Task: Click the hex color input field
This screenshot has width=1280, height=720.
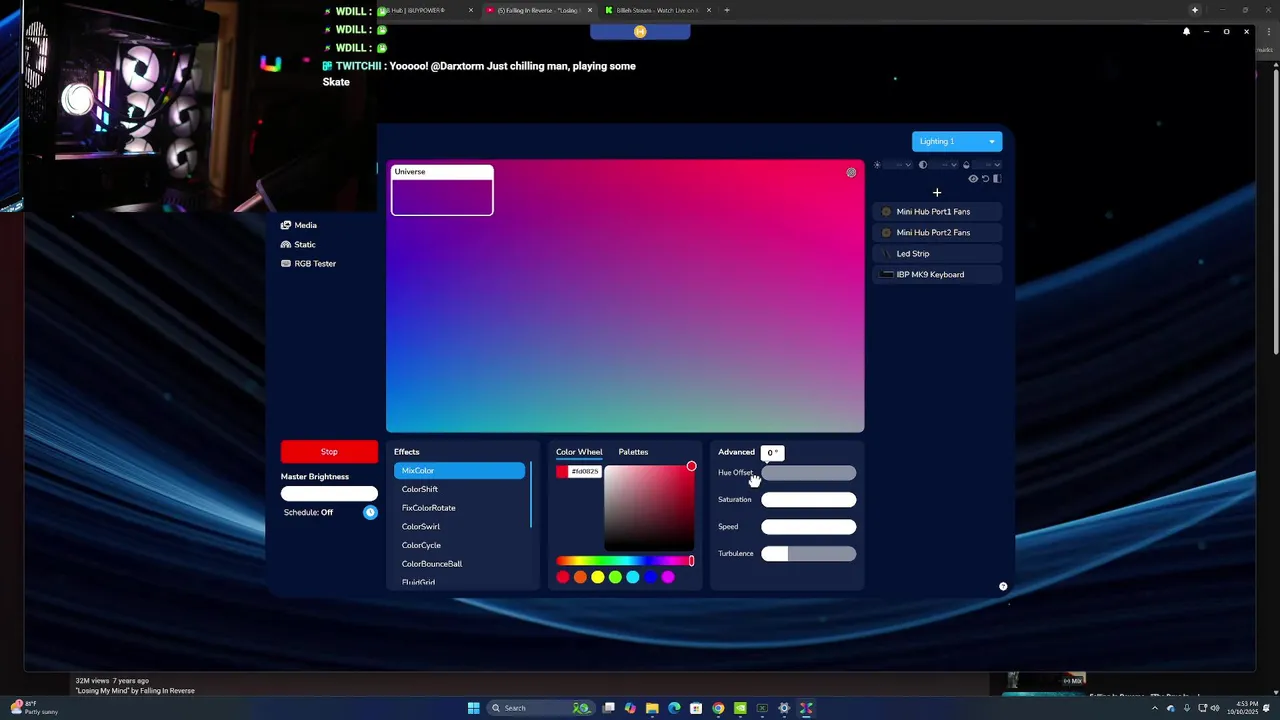Action: 585,471
